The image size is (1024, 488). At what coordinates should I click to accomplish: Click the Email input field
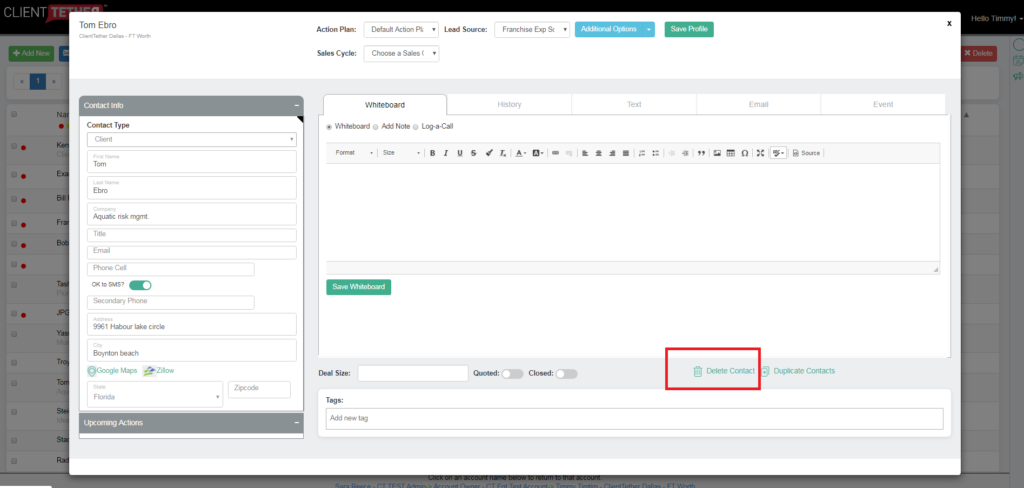tap(191, 252)
